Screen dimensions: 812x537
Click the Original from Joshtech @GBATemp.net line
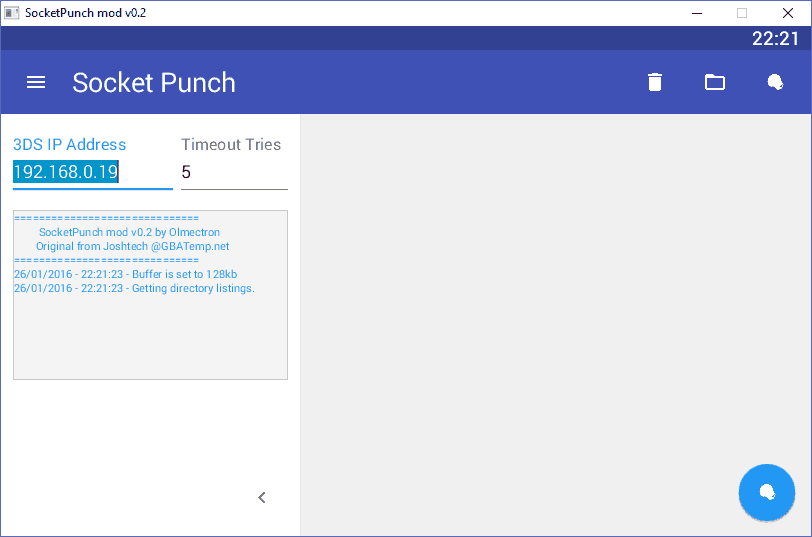(x=133, y=246)
